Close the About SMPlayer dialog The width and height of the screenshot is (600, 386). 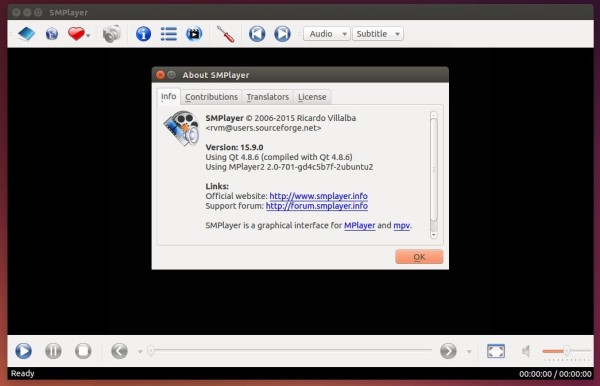[160, 75]
